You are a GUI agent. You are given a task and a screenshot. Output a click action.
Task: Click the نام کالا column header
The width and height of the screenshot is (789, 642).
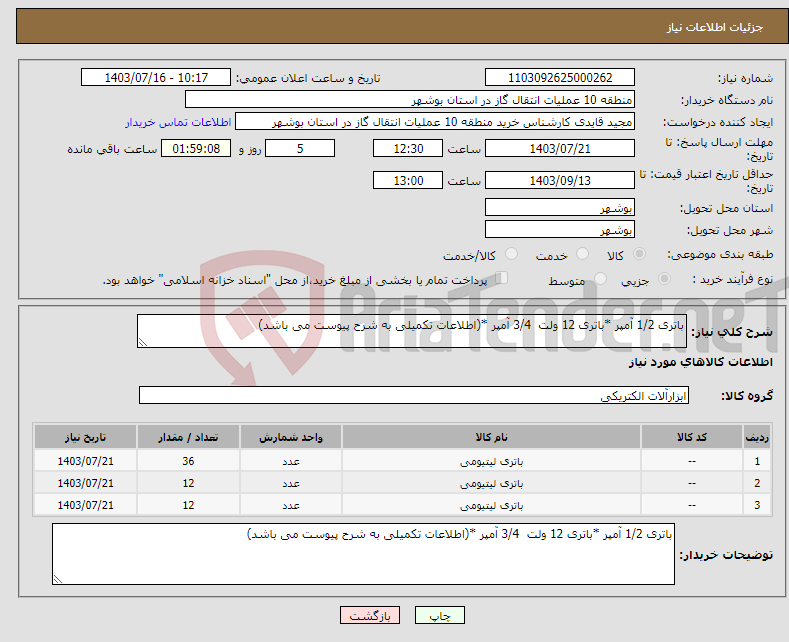coord(491,437)
